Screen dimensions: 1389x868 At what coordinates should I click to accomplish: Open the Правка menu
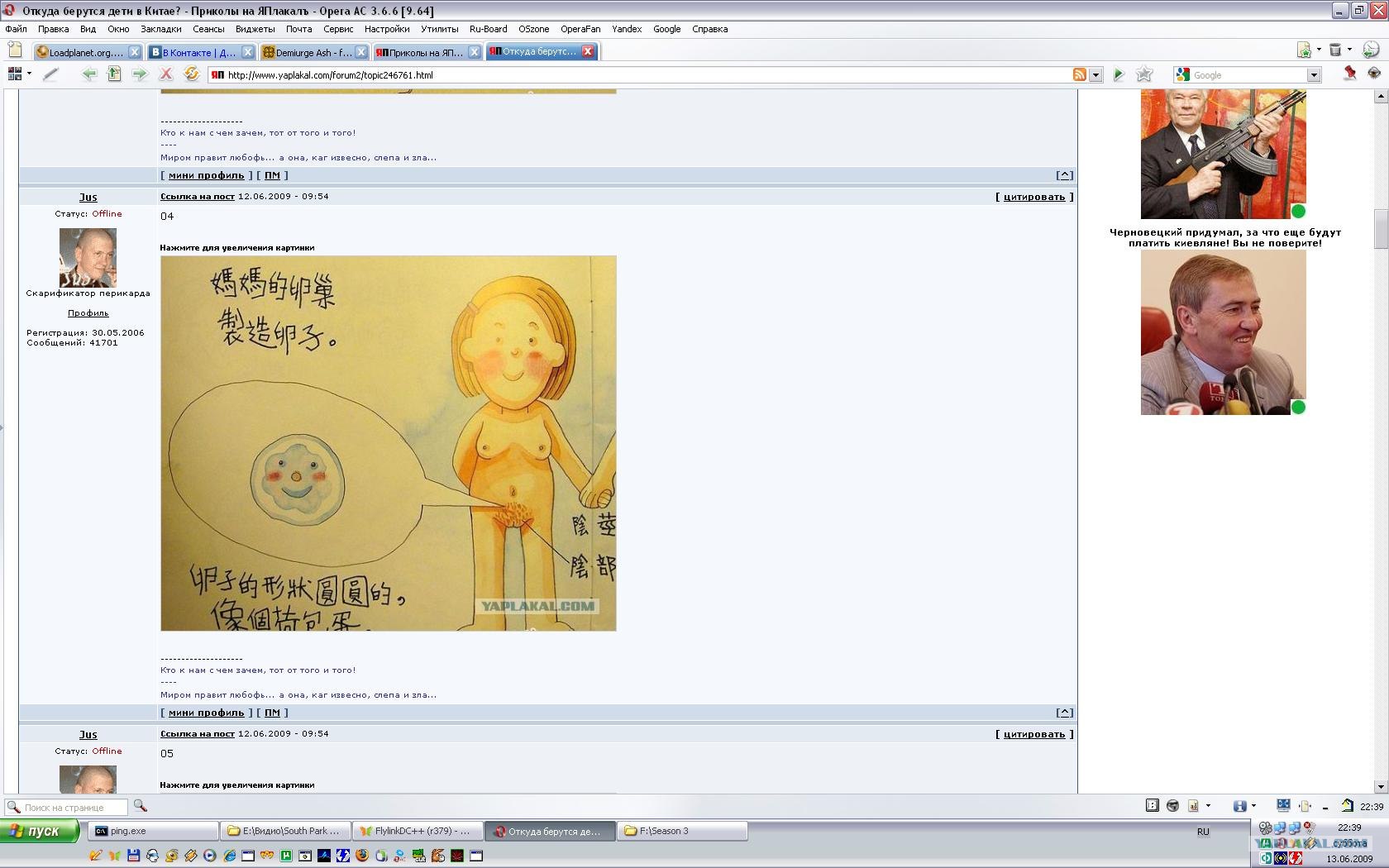click(53, 29)
